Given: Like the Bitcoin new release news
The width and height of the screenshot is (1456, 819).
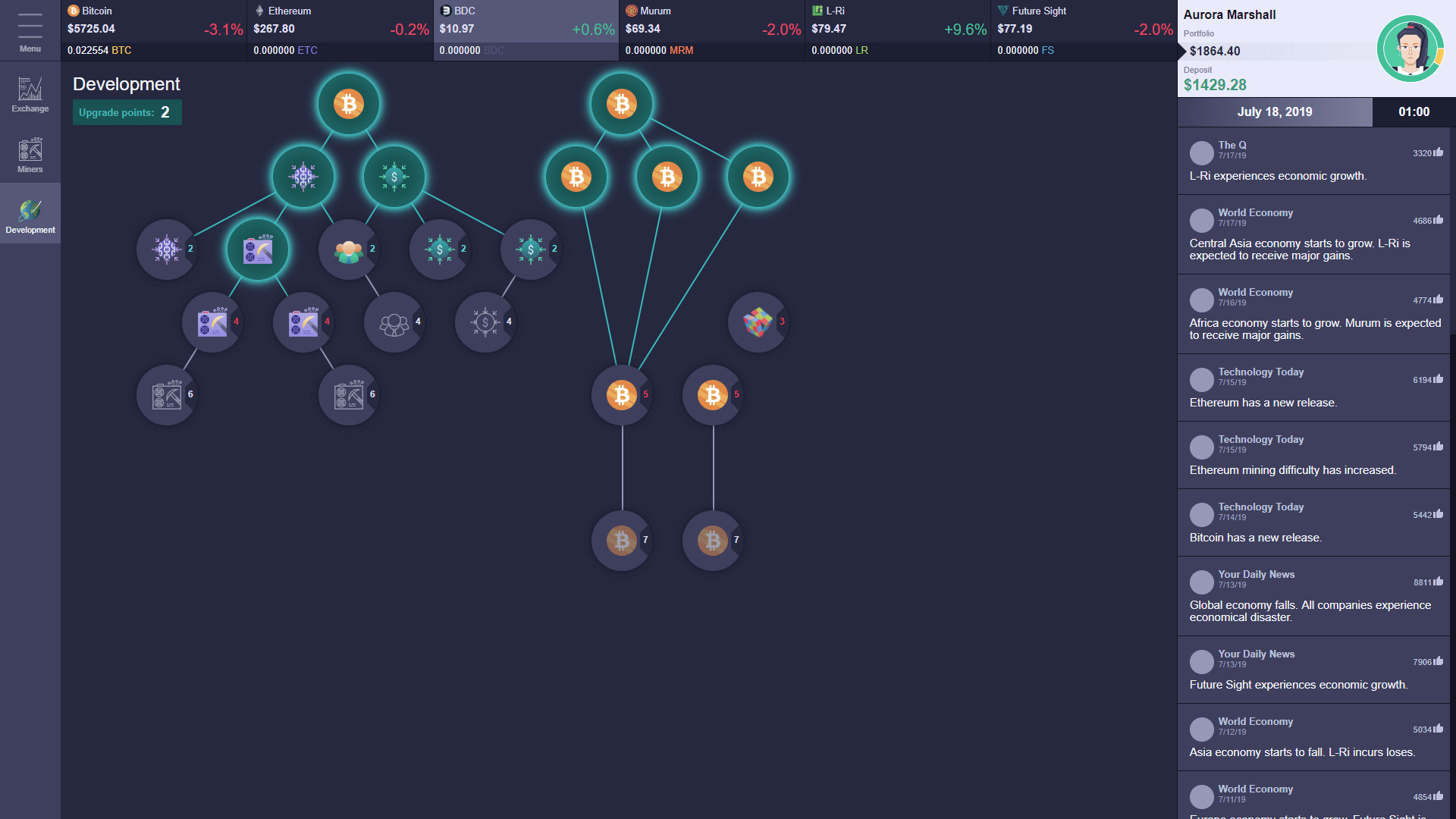Looking at the screenshot, I should pyautogui.click(x=1439, y=514).
